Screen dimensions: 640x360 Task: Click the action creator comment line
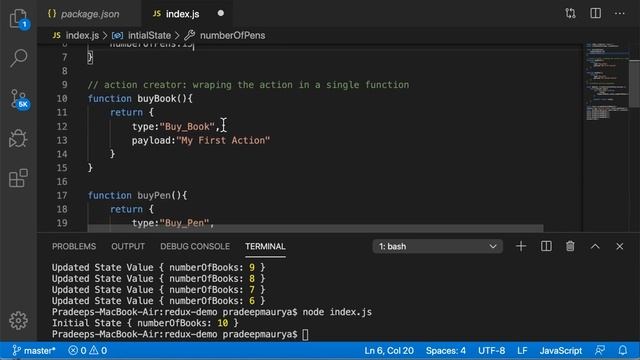point(248,84)
